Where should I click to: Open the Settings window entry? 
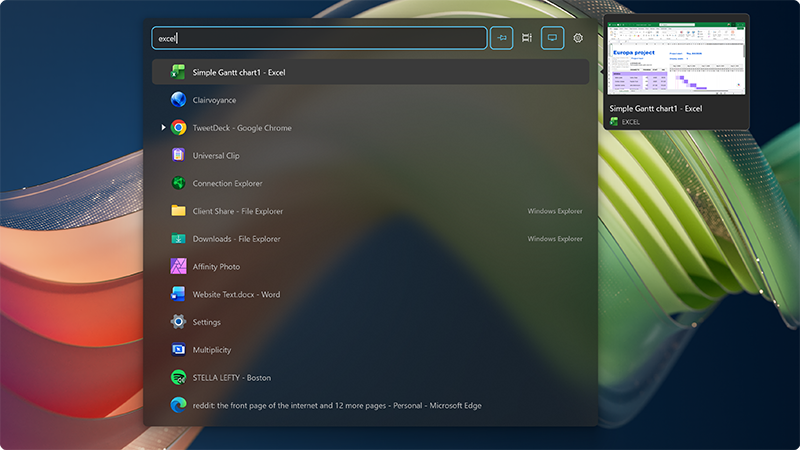pyautogui.click(x=370, y=322)
